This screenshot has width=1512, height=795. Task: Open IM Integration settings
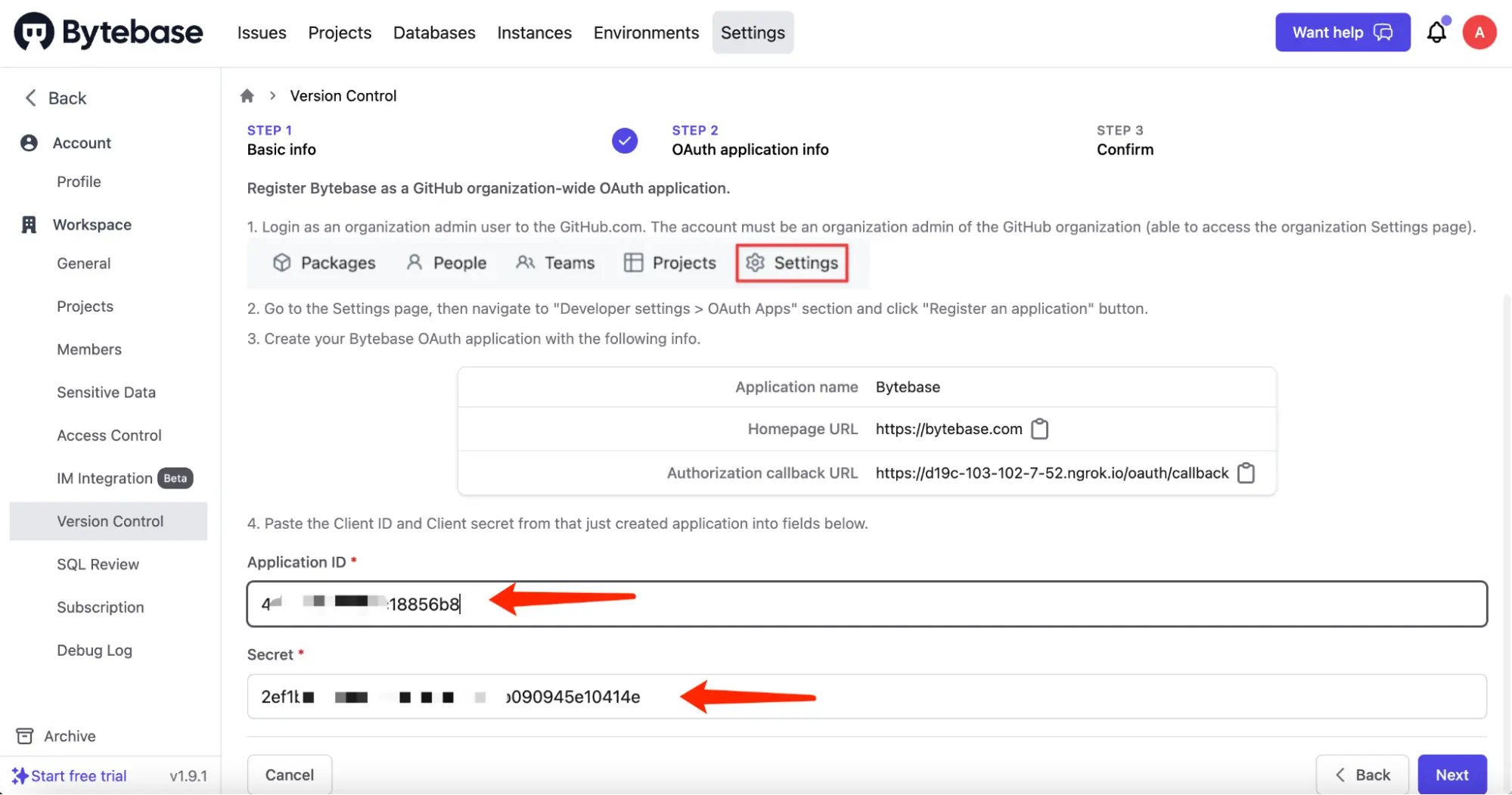coord(104,478)
